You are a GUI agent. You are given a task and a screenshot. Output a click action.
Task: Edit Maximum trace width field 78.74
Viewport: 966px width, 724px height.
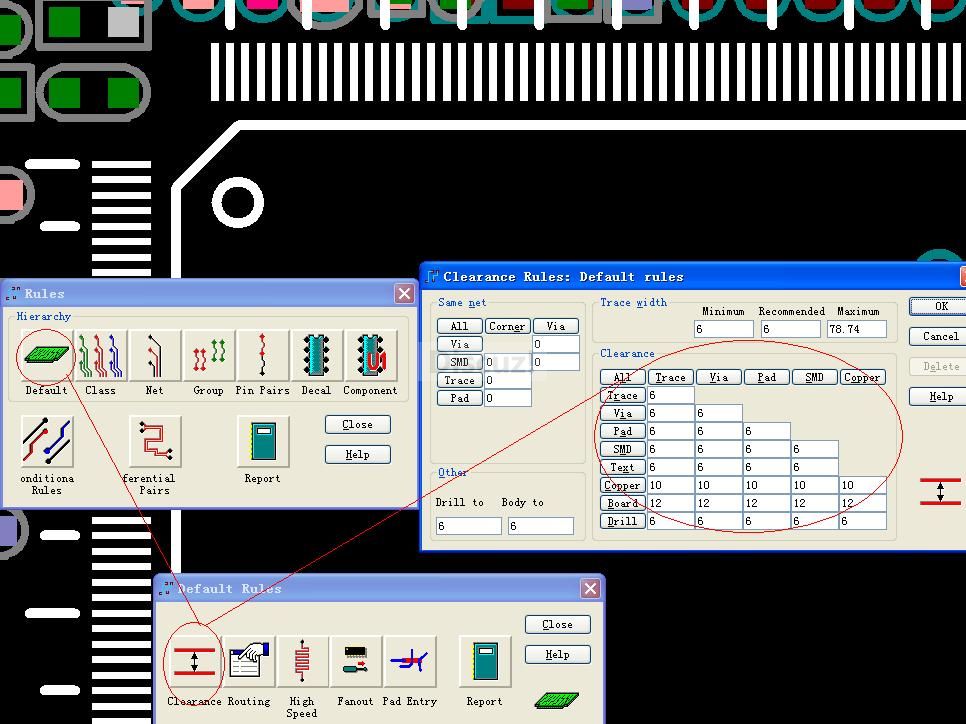(x=857, y=329)
